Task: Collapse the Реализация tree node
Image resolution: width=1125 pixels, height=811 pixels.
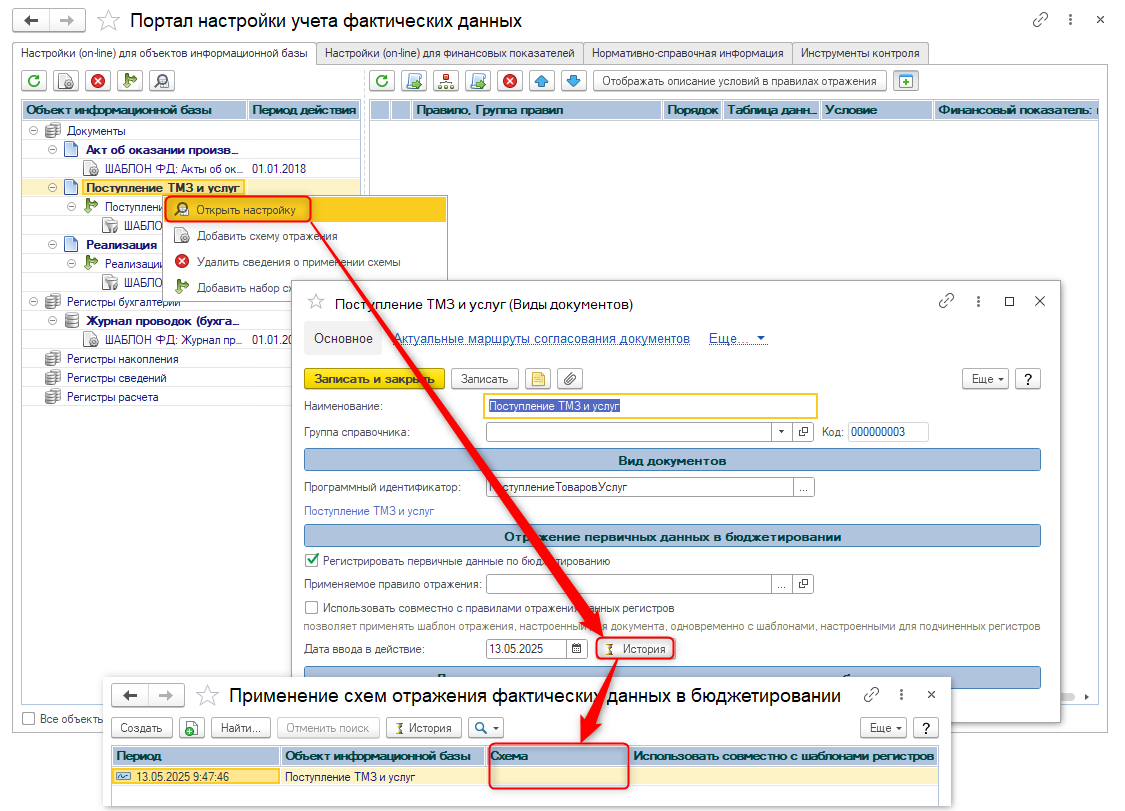Action: (52, 245)
